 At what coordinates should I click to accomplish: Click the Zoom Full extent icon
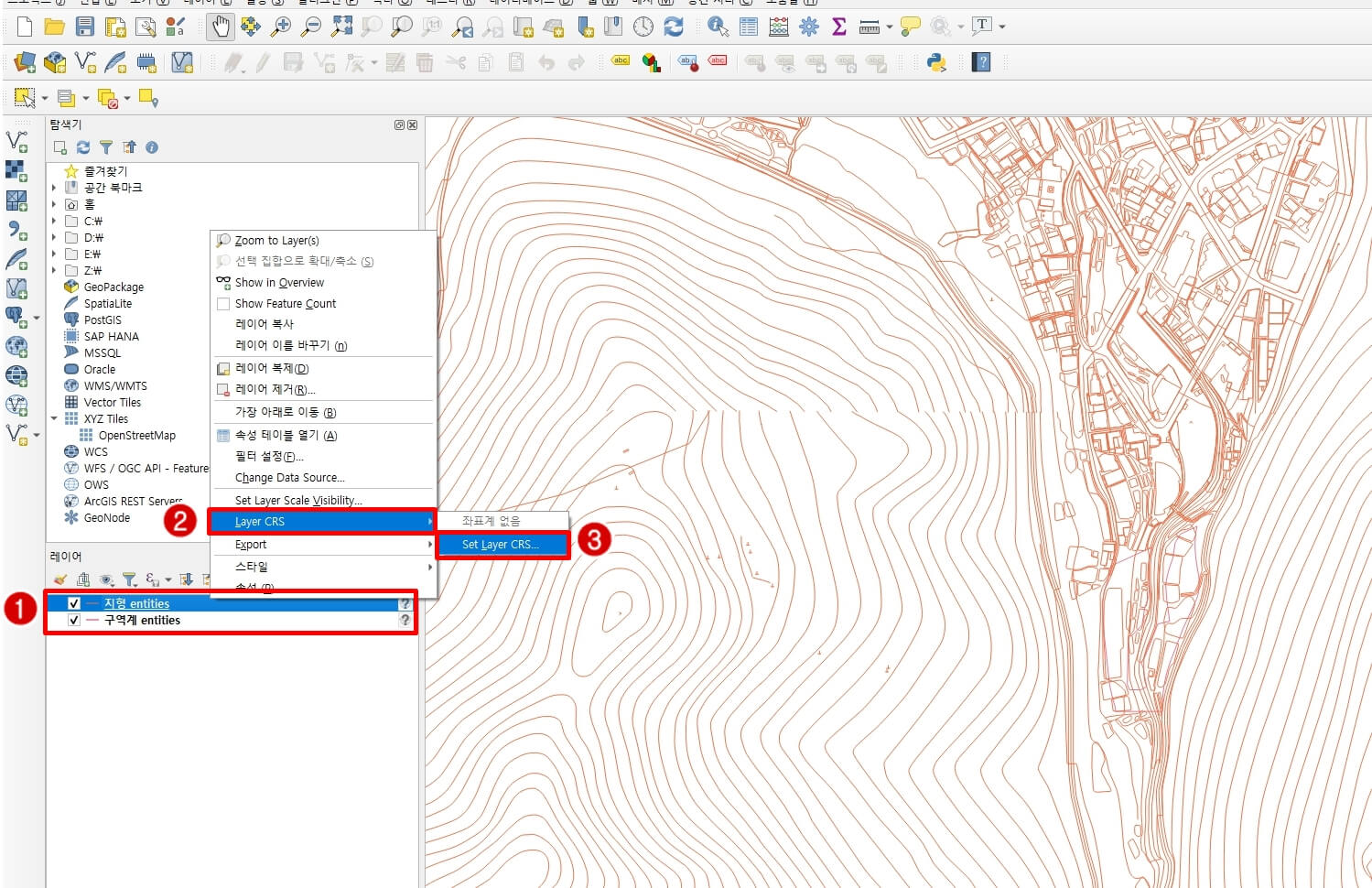[341, 27]
